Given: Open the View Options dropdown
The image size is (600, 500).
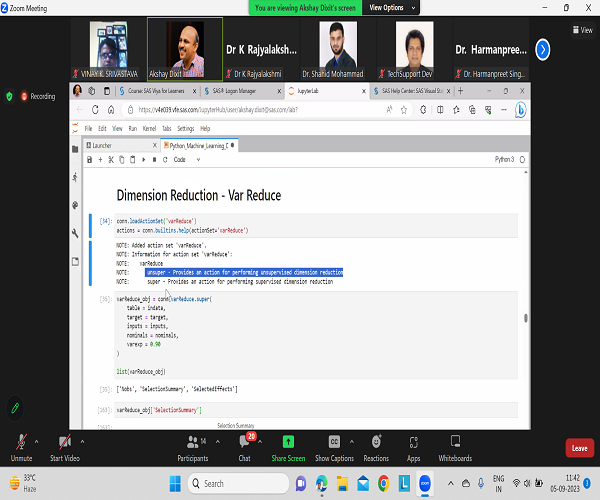Looking at the screenshot, I should click(x=390, y=8).
